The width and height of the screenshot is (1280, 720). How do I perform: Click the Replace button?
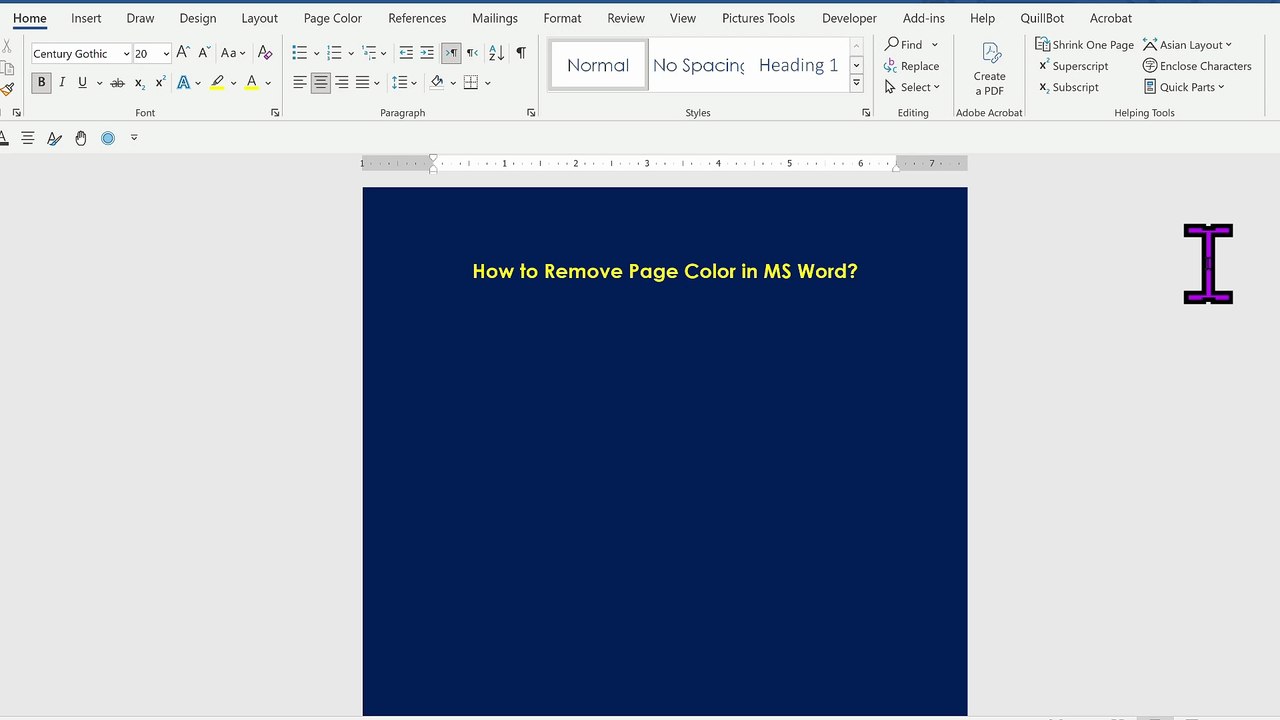click(x=911, y=66)
